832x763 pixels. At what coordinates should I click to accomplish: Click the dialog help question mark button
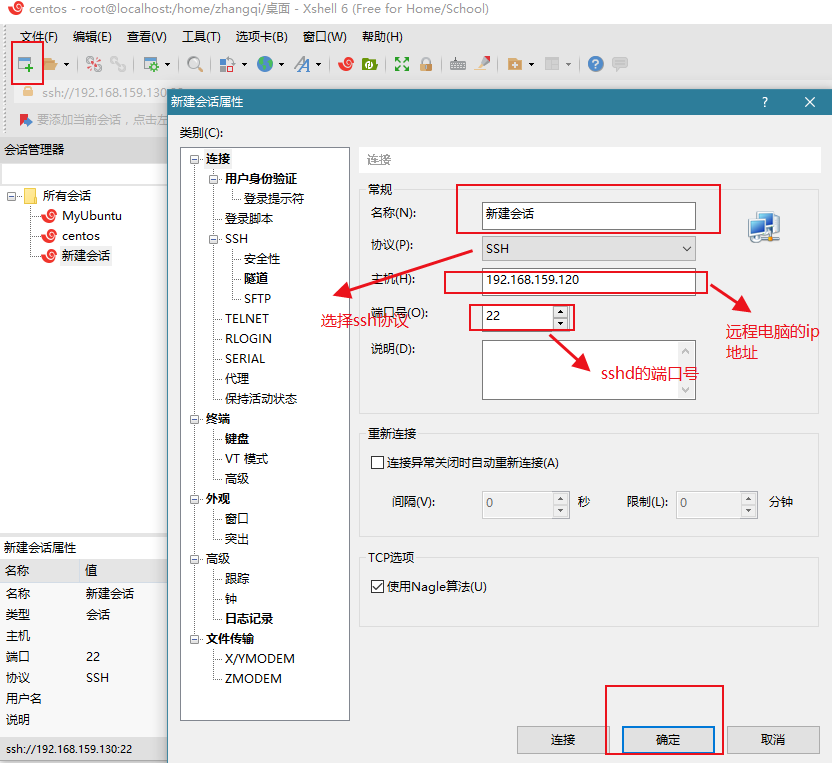[765, 102]
